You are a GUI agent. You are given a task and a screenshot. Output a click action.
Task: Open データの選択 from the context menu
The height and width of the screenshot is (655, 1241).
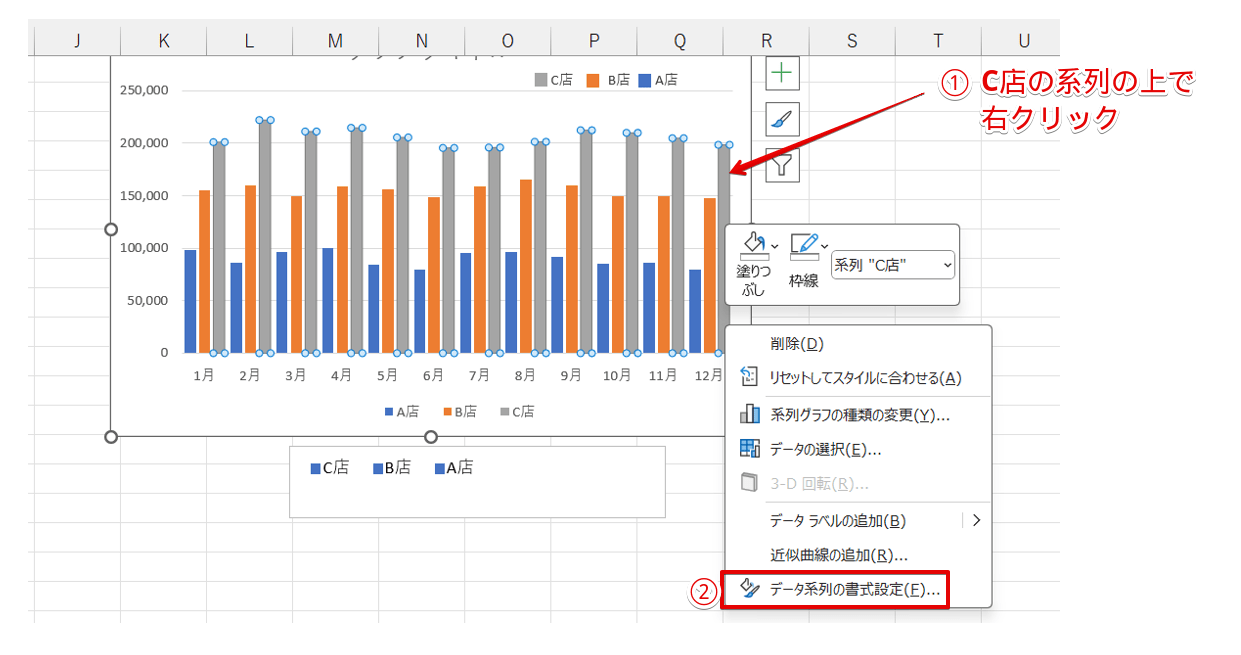pyautogui.click(x=825, y=450)
